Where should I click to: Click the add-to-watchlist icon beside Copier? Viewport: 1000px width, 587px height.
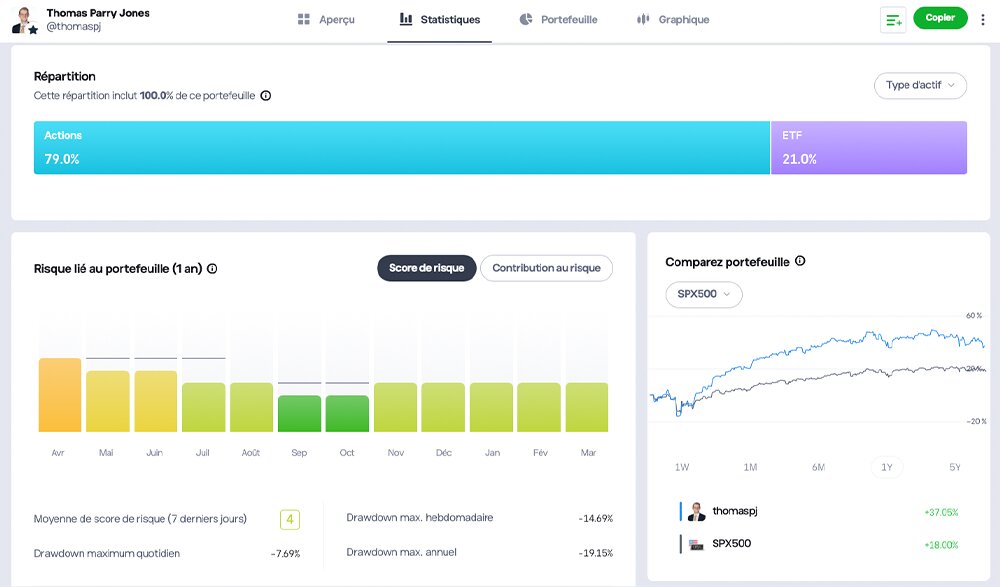pyautogui.click(x=893, y=20)
